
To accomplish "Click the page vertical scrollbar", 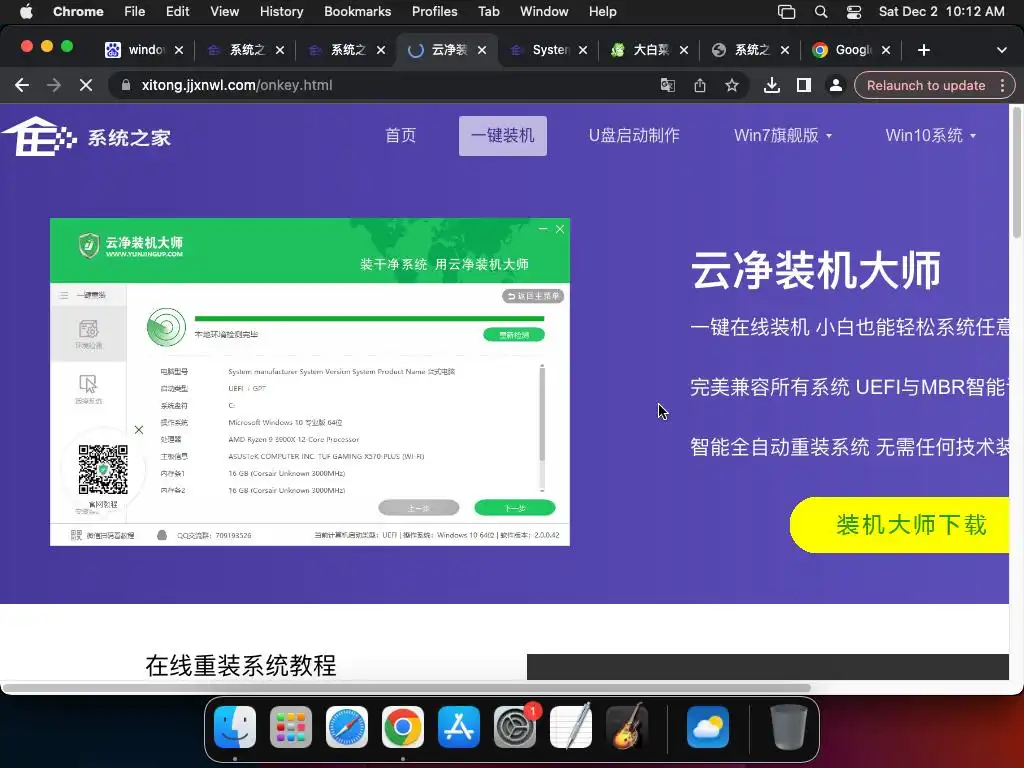I will [1016, 172].
